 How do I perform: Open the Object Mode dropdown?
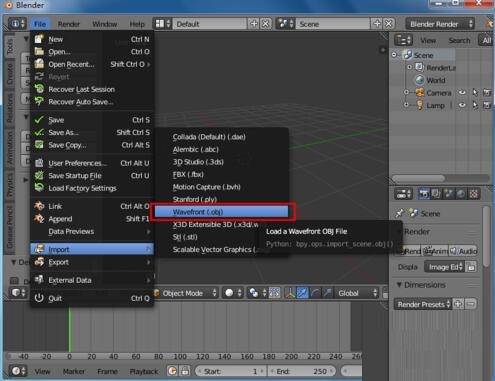pos(186,293)
